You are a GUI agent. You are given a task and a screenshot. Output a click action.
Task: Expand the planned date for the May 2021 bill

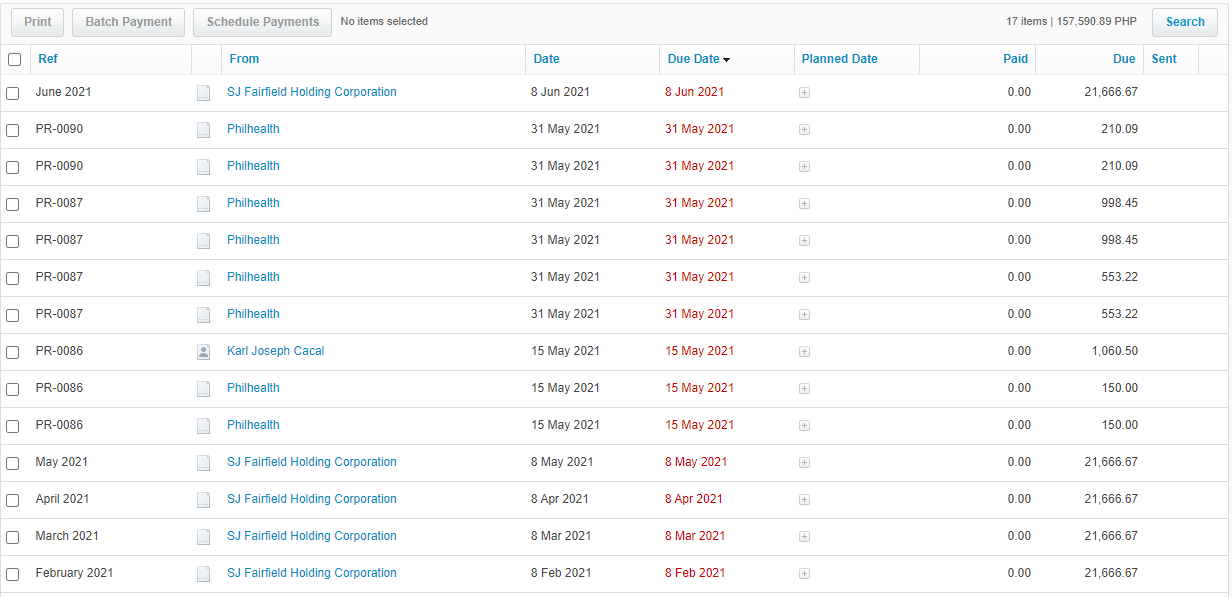coord(804,463)
